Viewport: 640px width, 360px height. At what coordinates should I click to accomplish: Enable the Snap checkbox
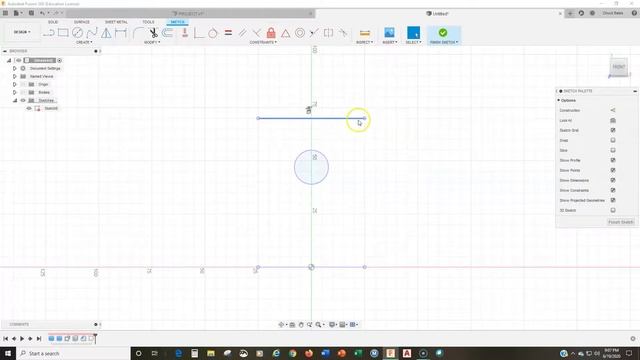click(613, 140)
